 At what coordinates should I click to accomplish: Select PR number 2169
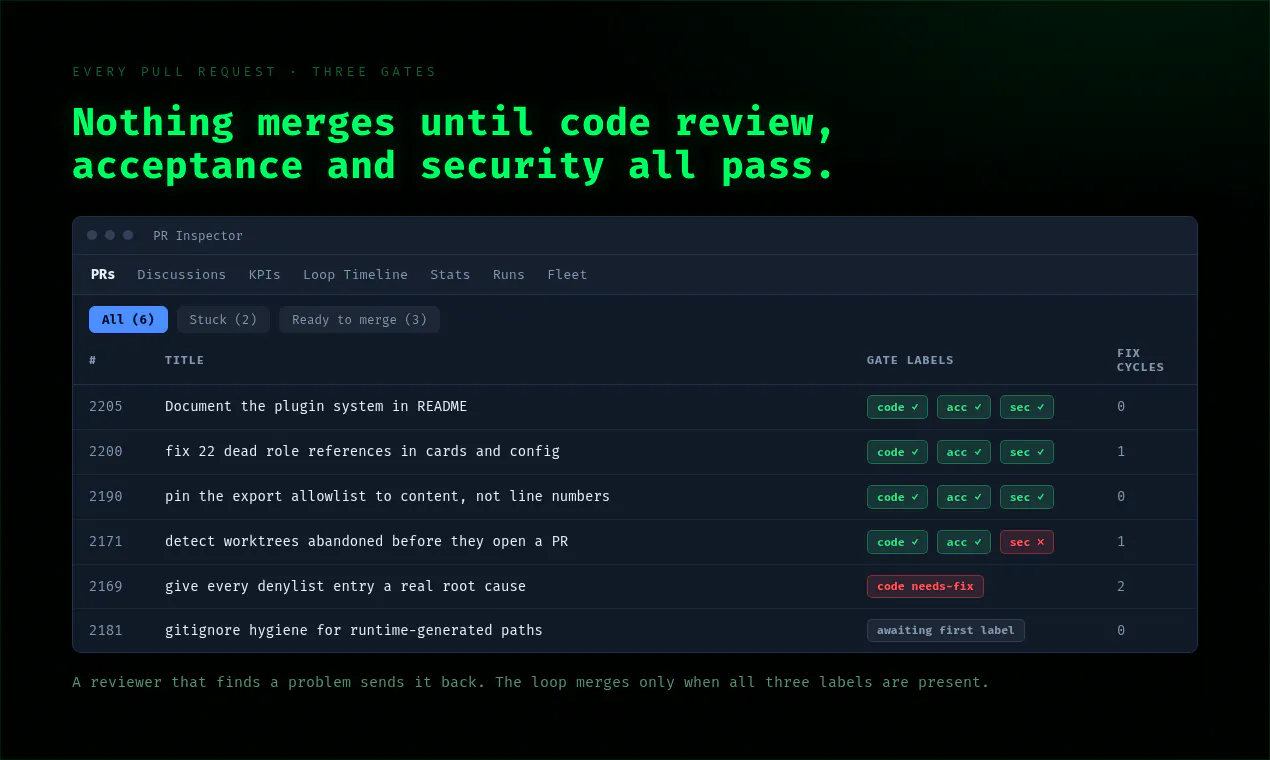[106, 586]
